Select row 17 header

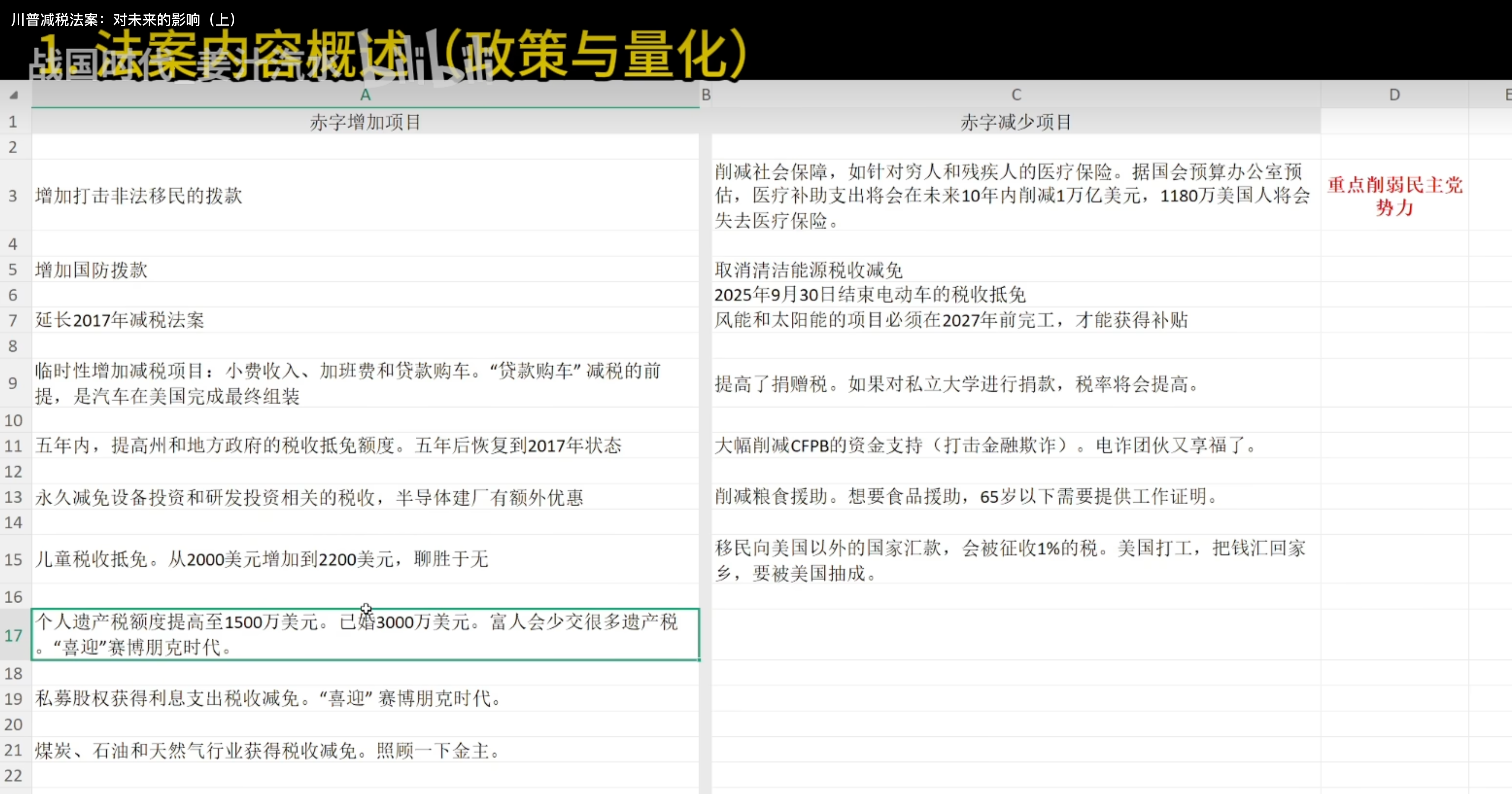13,635
